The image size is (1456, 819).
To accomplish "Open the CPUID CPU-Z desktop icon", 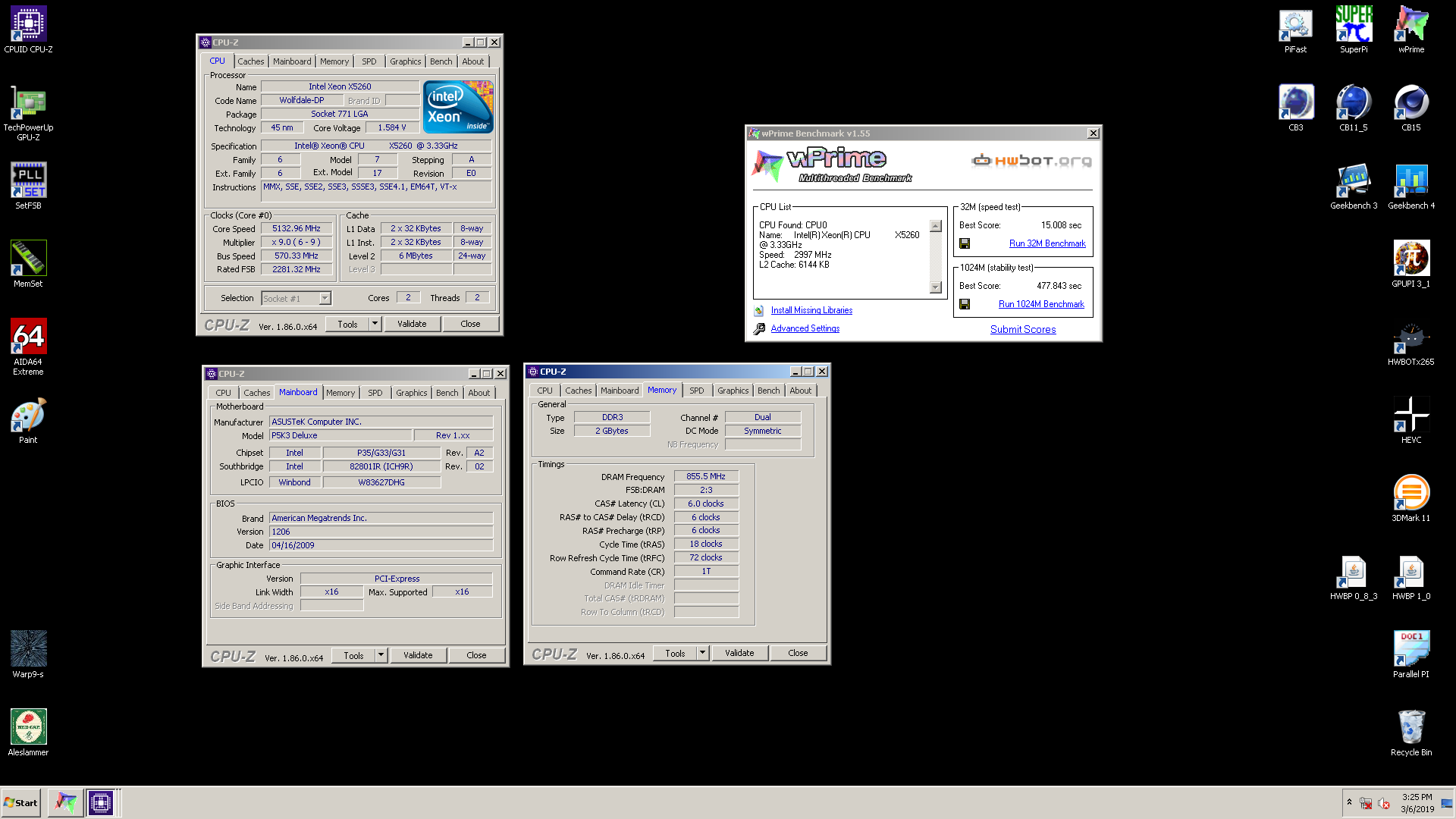I will (x=28, y=30).
